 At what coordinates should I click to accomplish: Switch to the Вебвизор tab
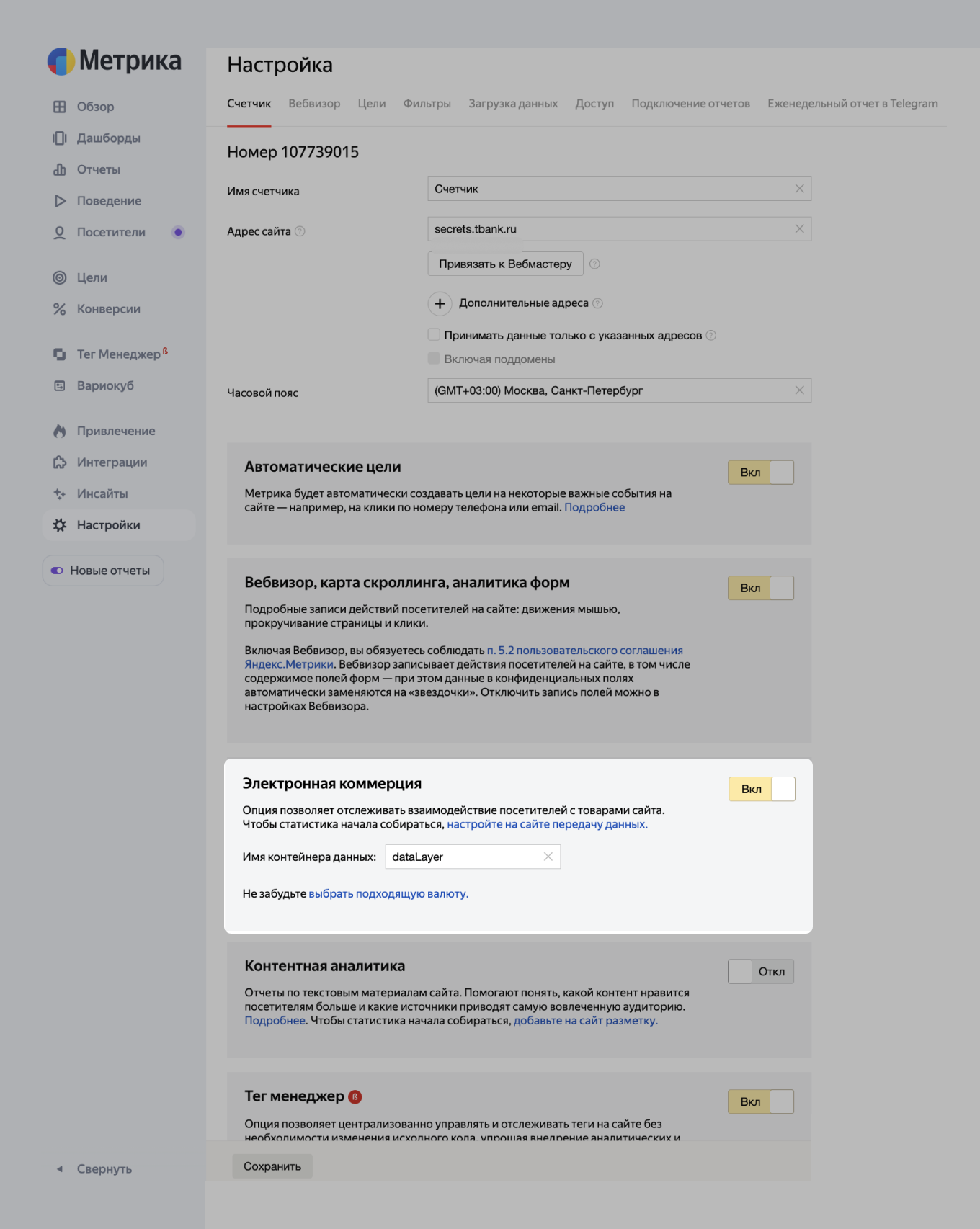[314, 104]
